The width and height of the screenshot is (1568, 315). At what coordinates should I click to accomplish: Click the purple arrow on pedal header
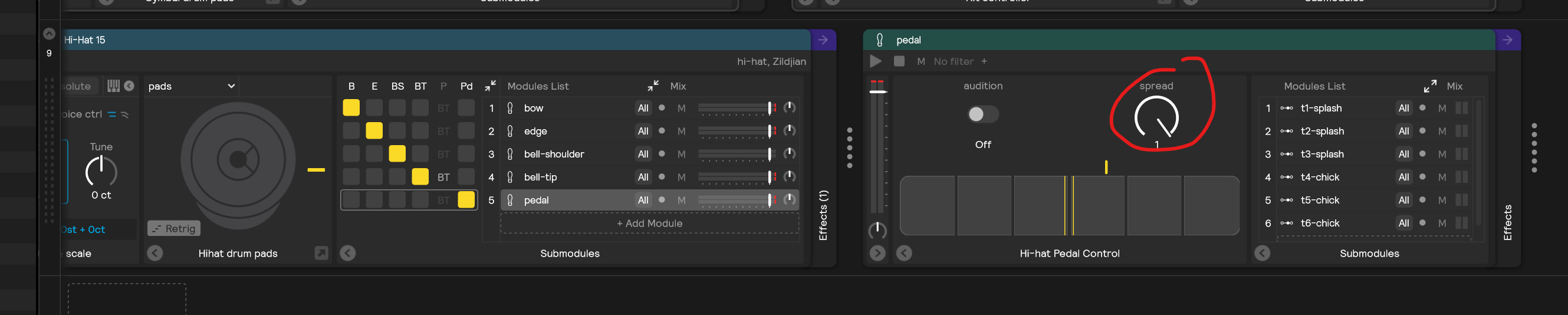tap(1507, 40)
